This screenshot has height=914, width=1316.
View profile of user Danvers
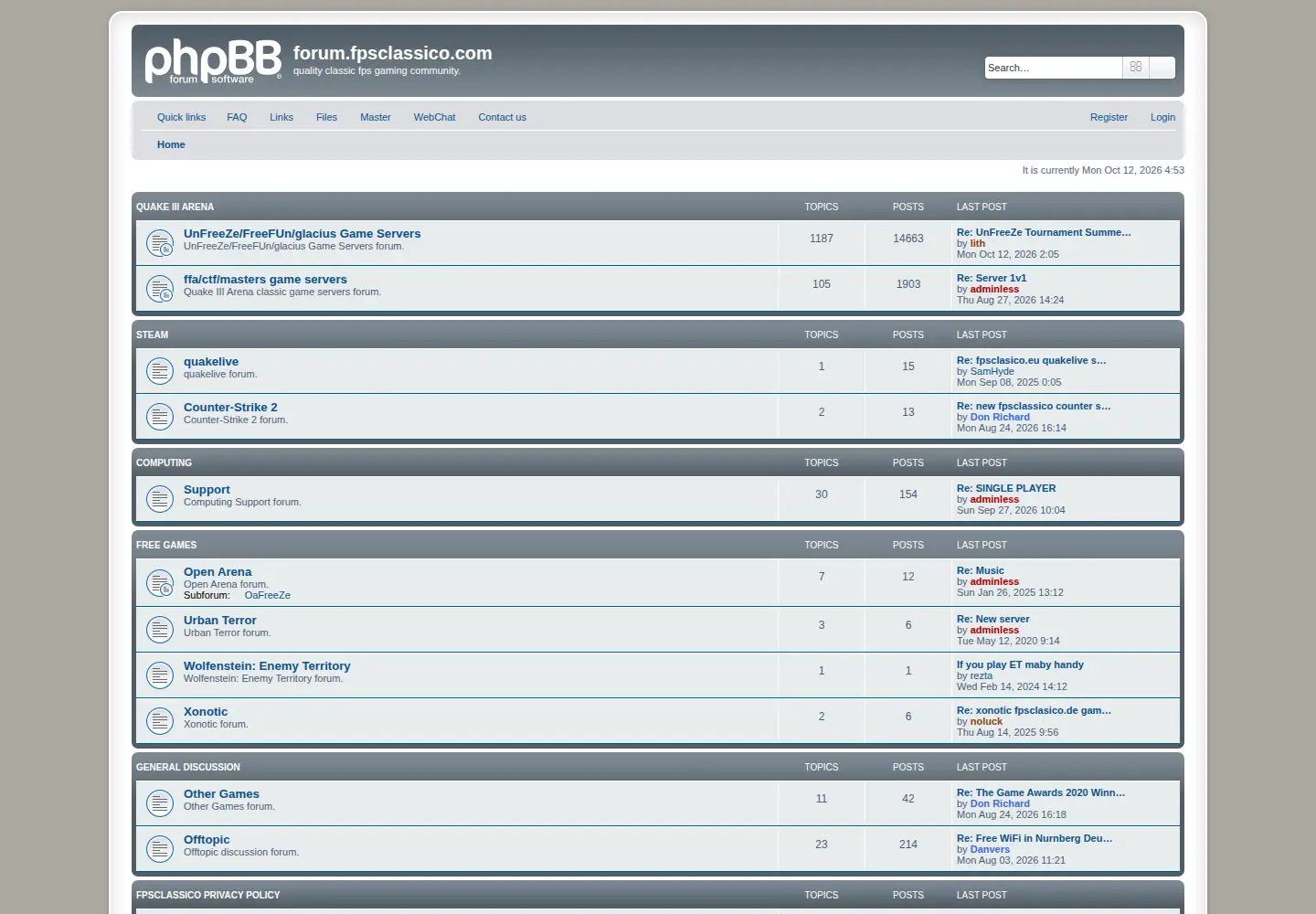coord(990,849)
